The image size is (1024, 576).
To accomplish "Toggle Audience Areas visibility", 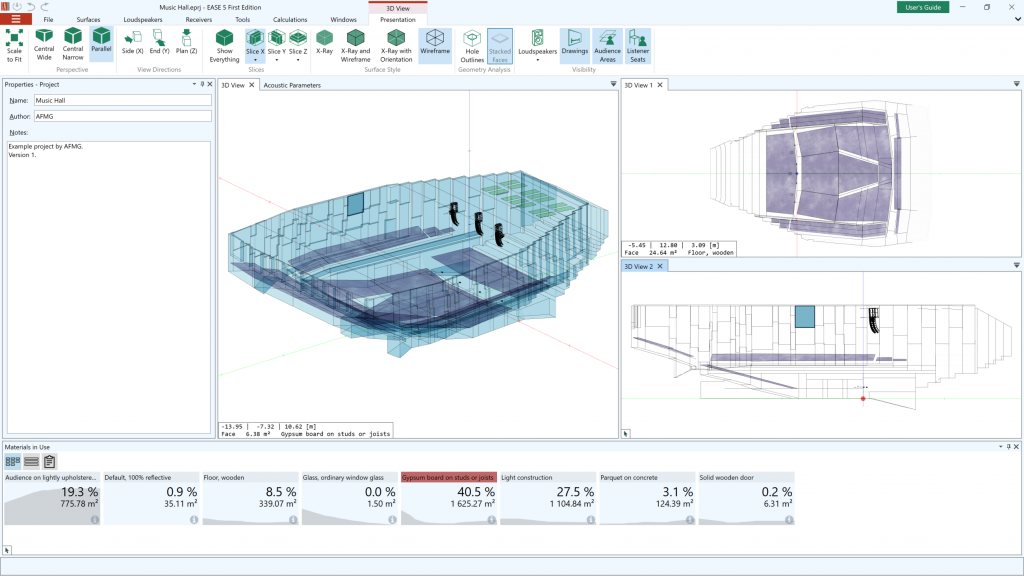I will [607, 46].
